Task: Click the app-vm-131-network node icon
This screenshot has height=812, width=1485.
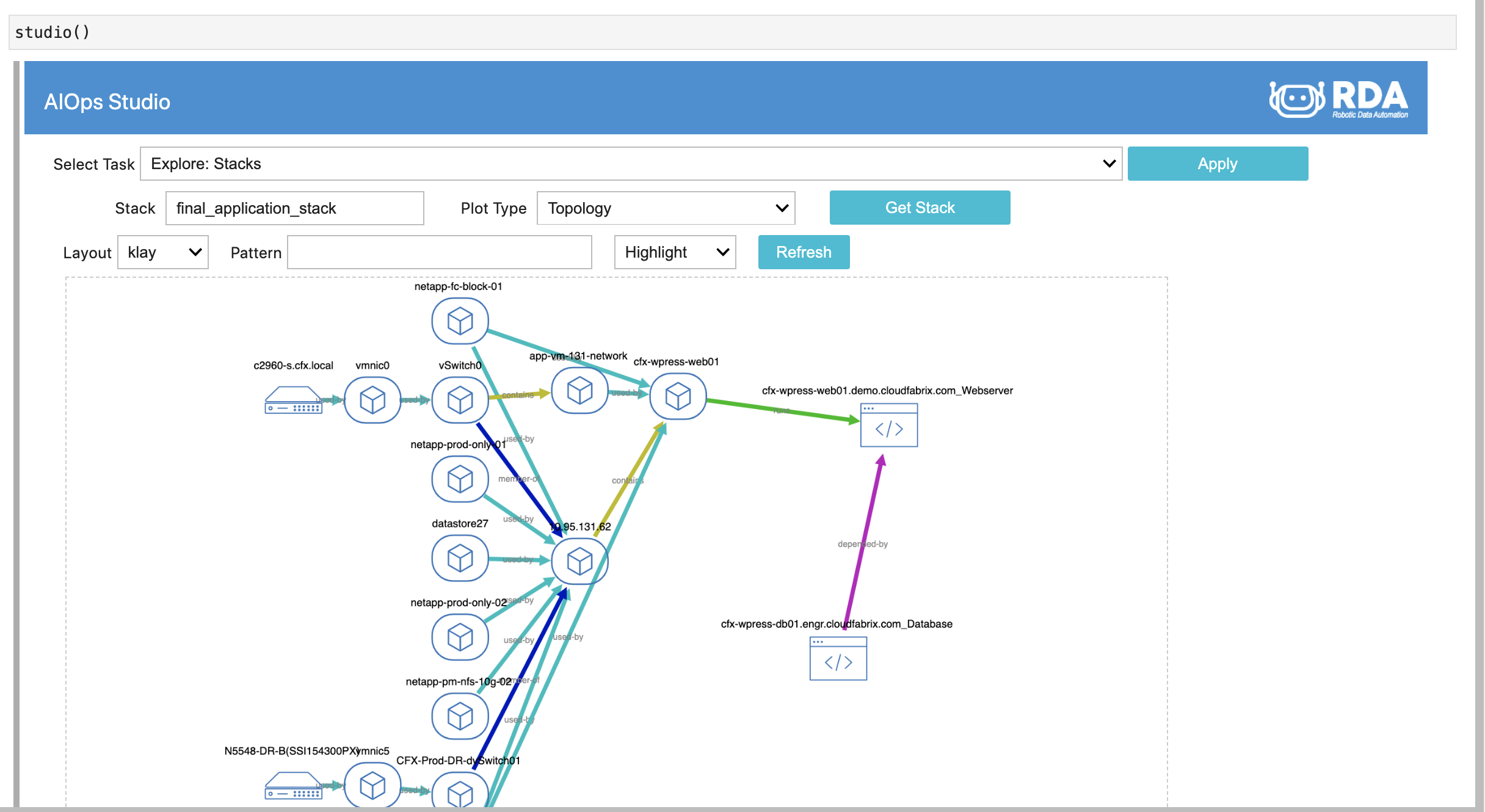Action: click(579, 391)
